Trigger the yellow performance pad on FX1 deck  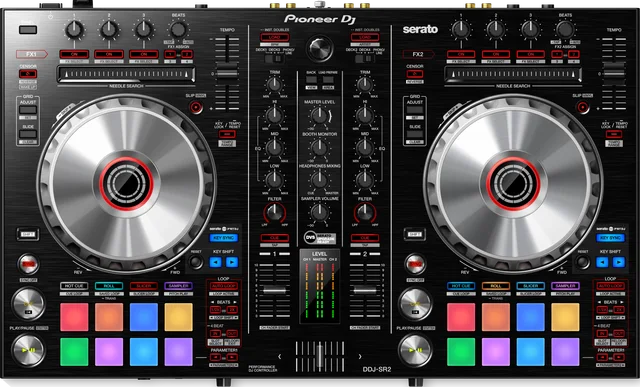[x=178, y=317]
